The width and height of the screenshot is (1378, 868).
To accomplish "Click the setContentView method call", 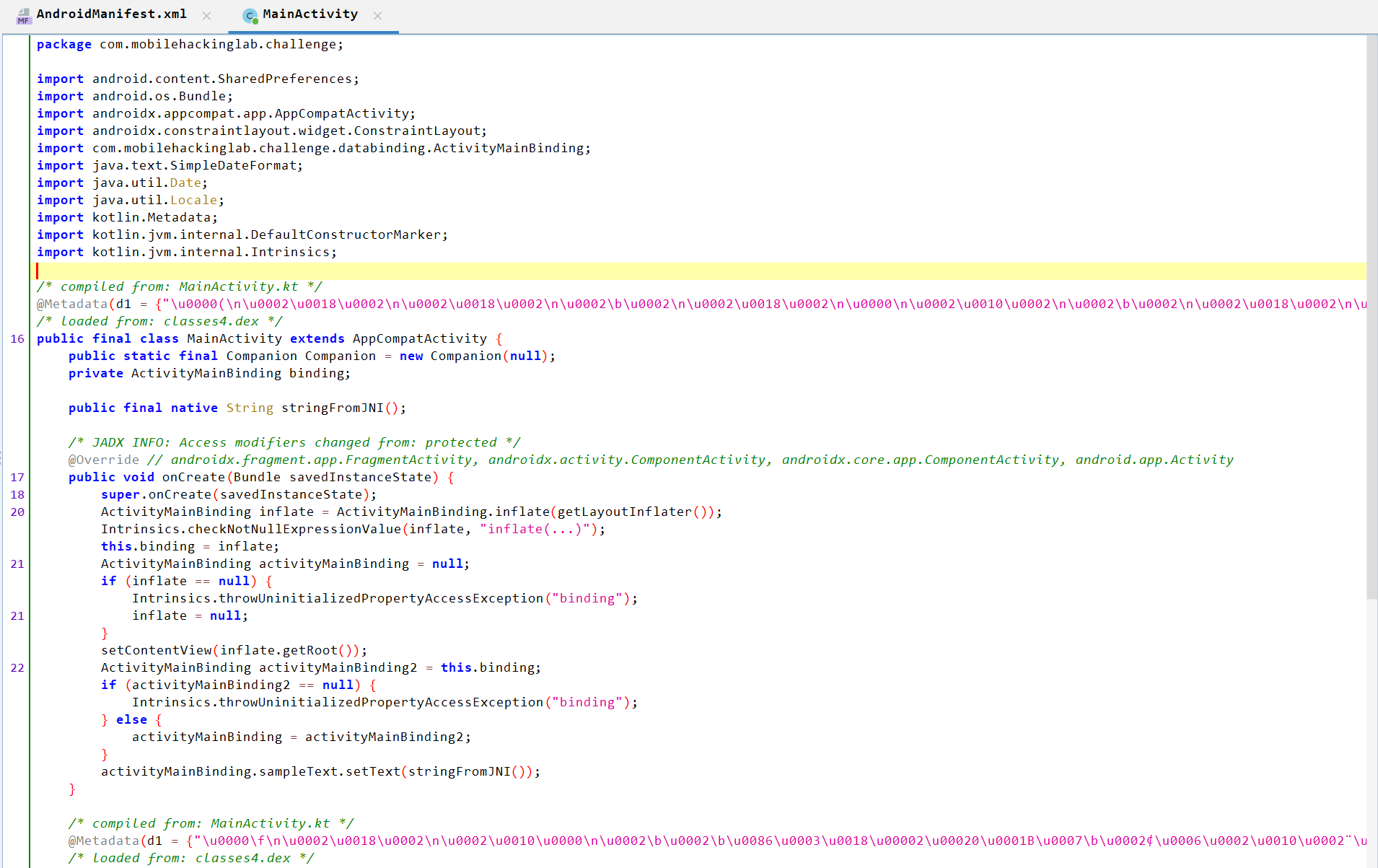I will pyautogui.click(x=156, y=651).
